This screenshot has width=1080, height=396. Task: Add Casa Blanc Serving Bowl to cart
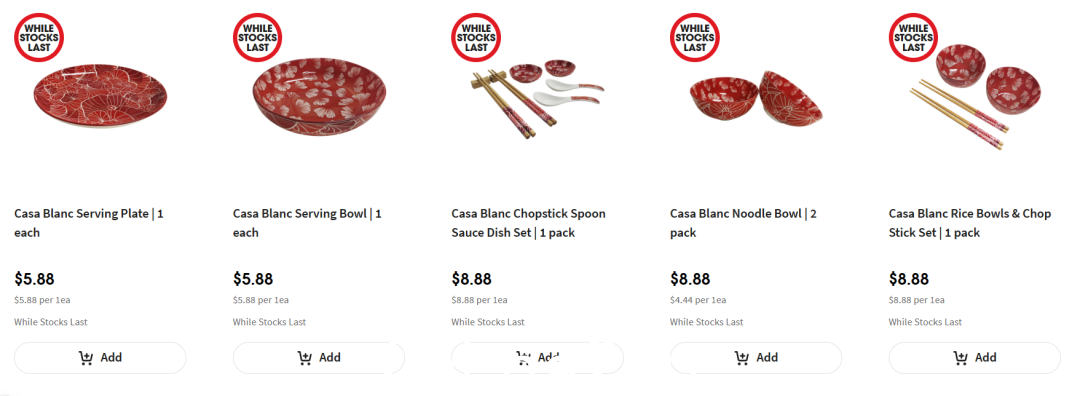click(319, 358)
